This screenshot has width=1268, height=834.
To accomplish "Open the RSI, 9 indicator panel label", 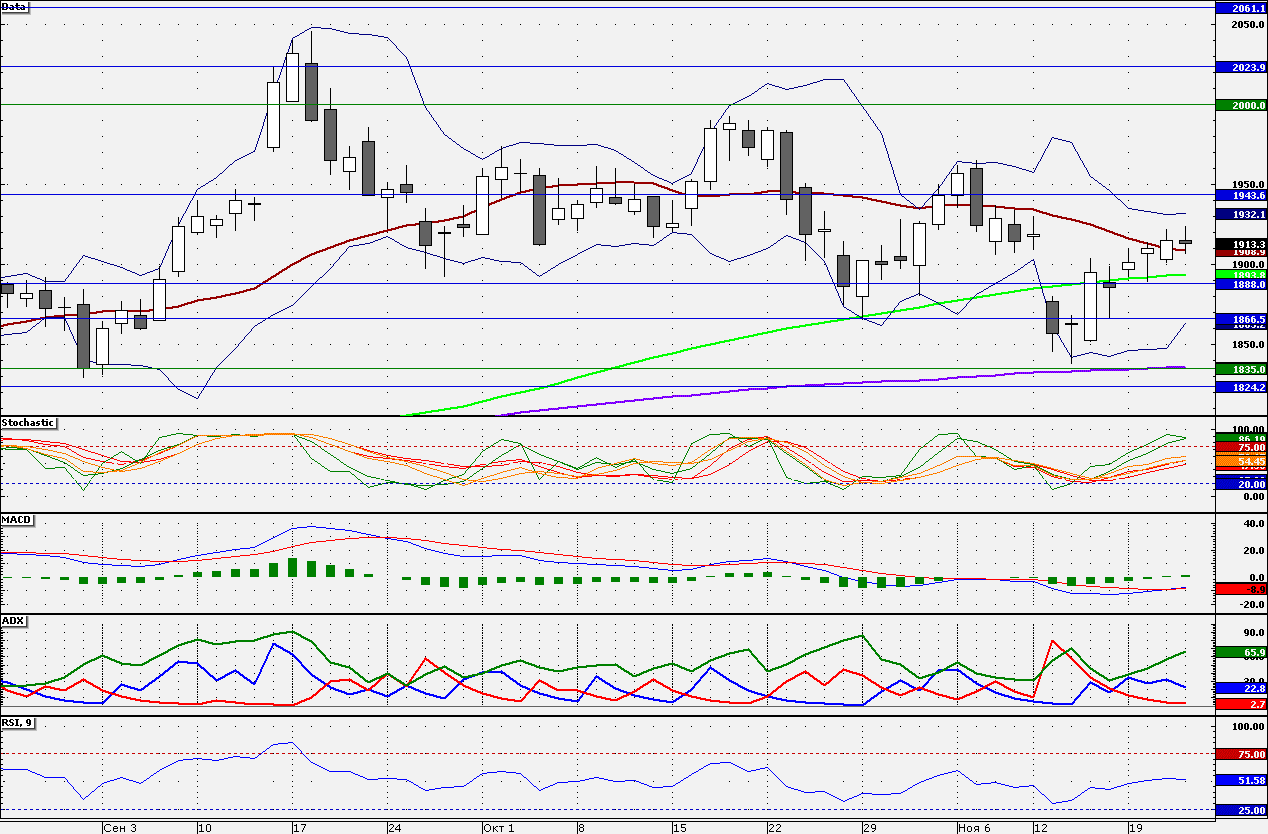I will (x=18, y=722).
